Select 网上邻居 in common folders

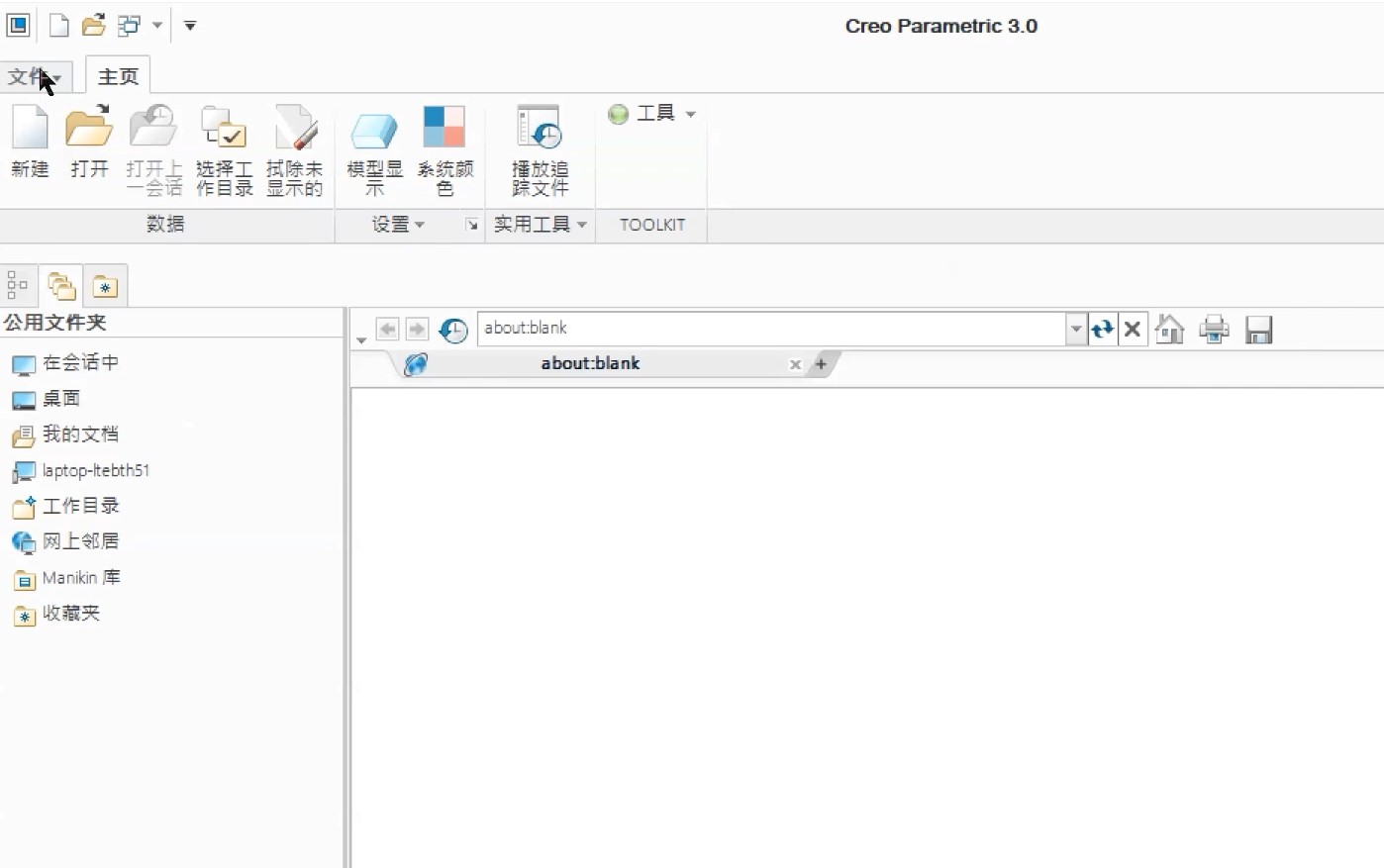(x=66, y=542)
